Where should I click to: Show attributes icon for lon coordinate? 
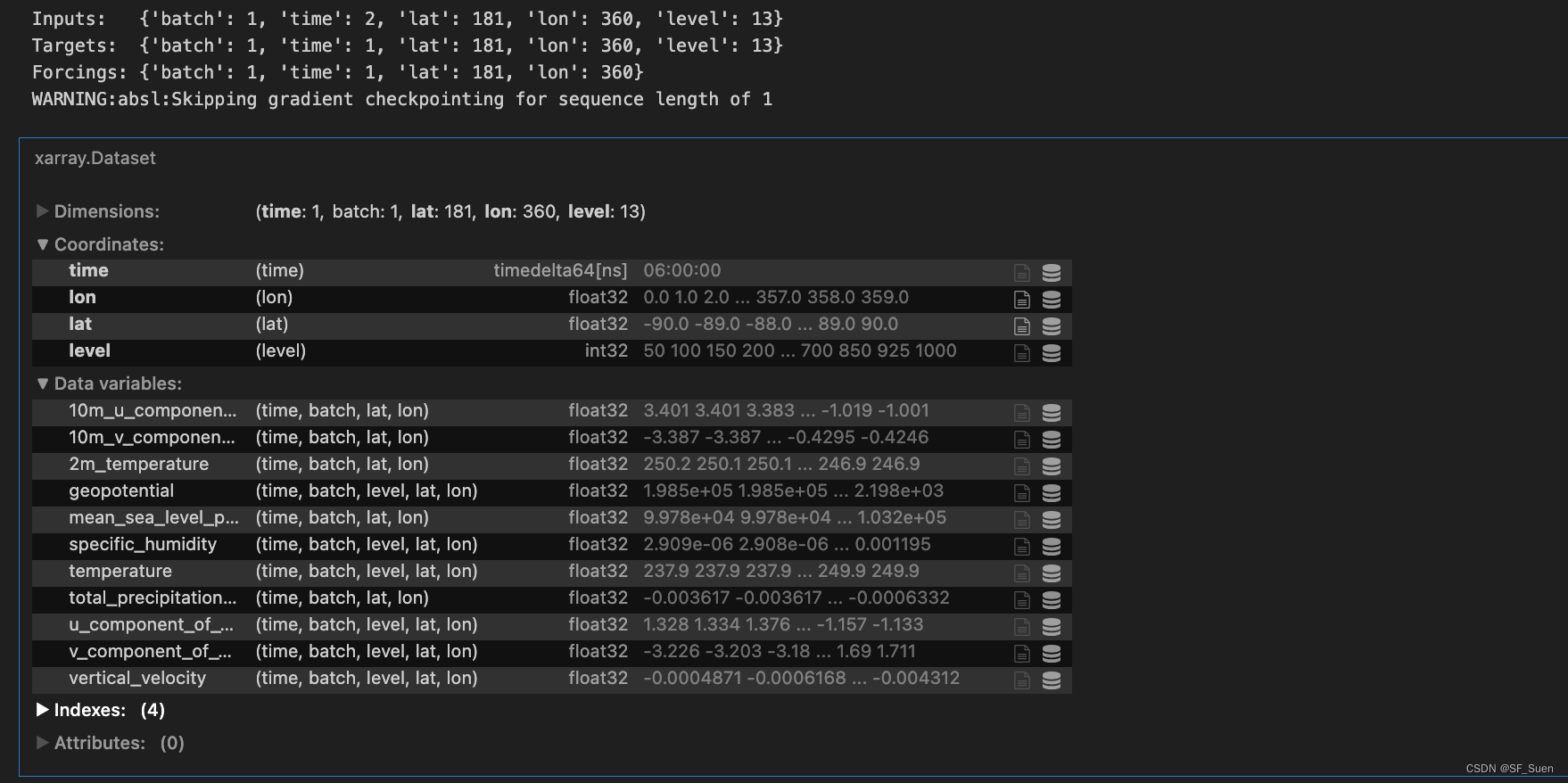pos(1022,299)
